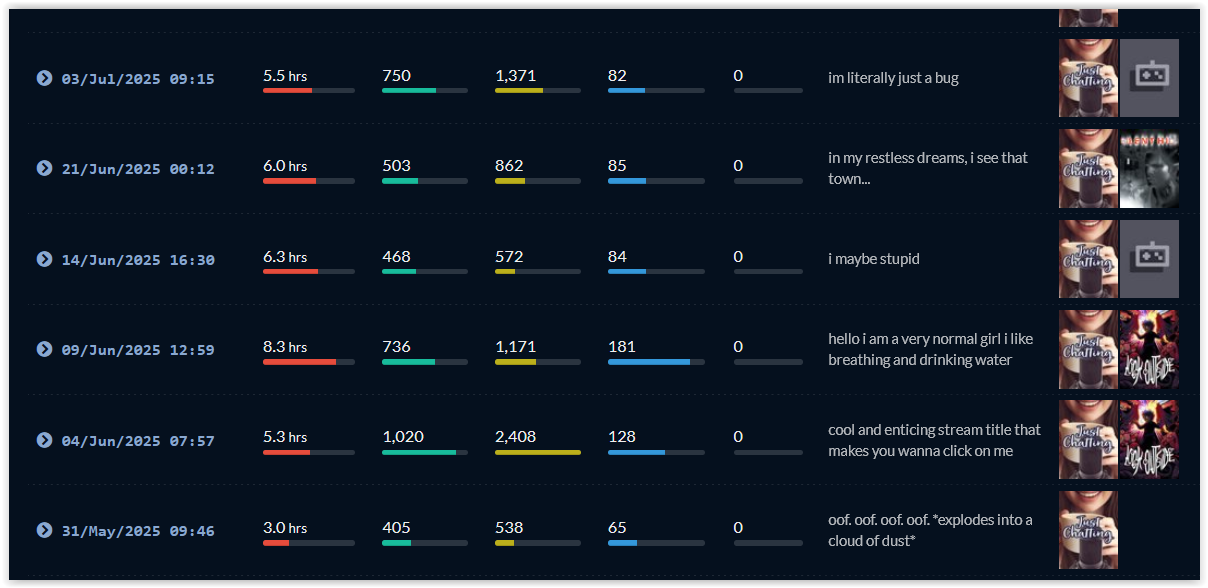1208x588 pixels.
Task: Click the 65 value in the 31/May row
Action: click(617, 528)
